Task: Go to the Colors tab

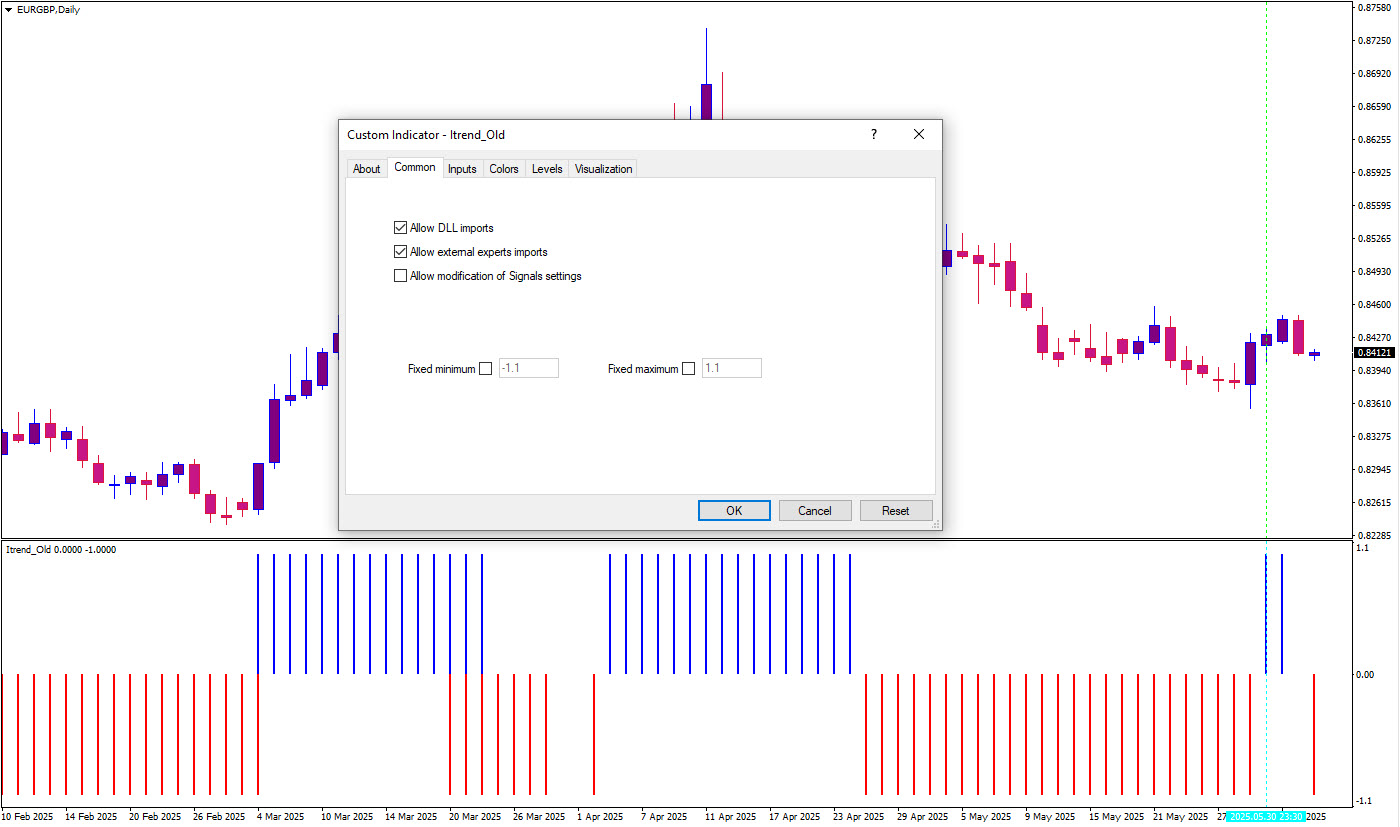Action: (504, 169)
